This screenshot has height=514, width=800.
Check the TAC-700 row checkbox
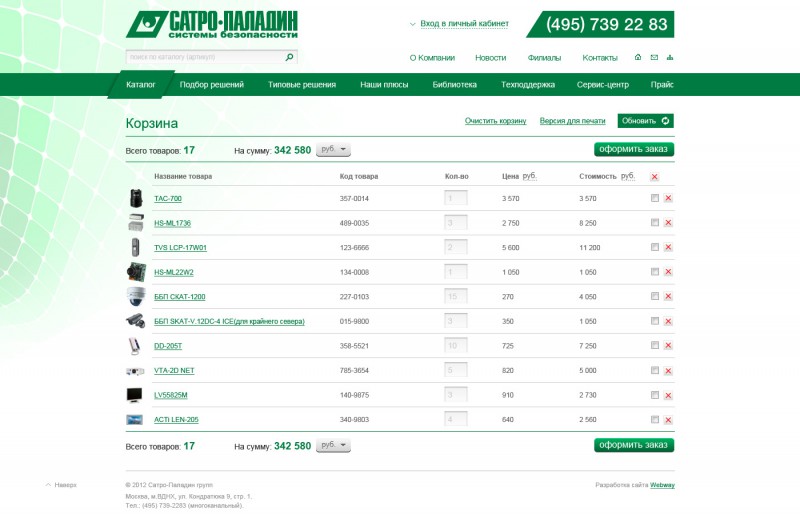pos(655,198)
